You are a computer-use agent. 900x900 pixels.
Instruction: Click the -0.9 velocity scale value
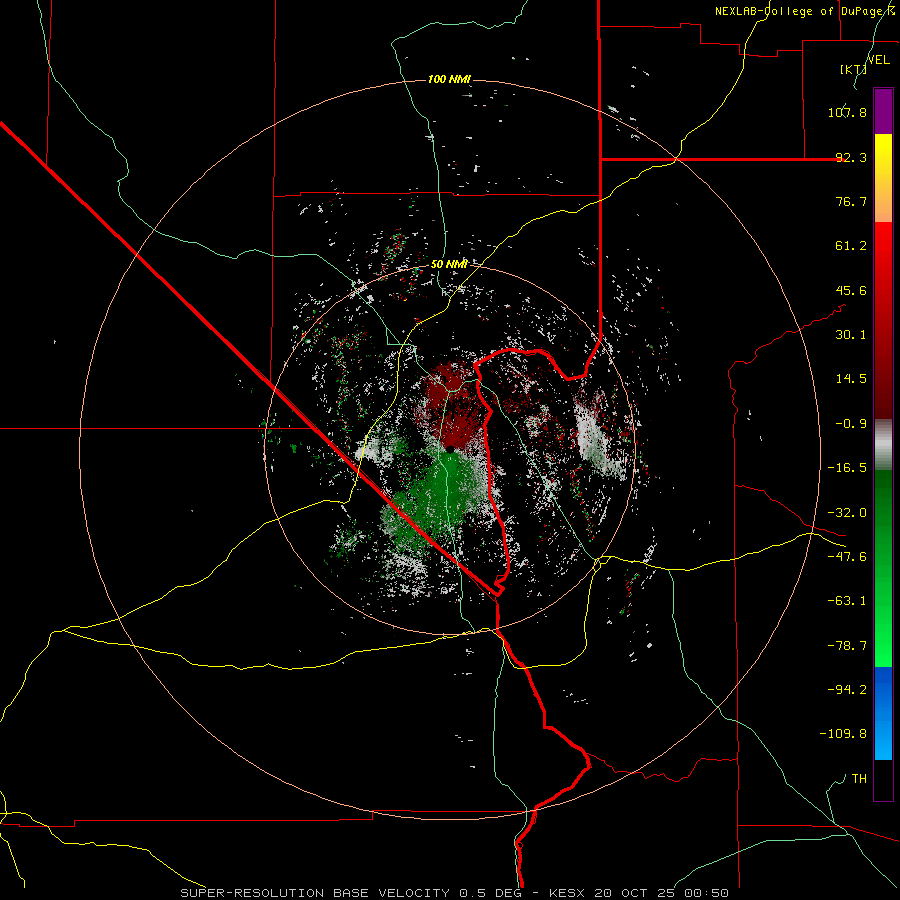point(851,424)
